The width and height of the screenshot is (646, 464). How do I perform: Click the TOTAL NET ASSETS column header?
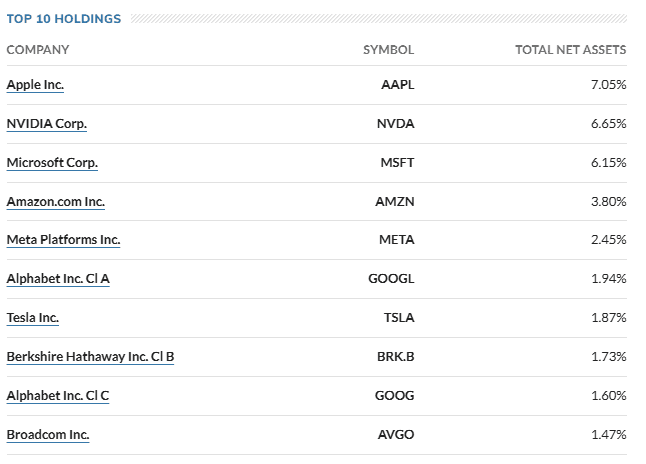[571, 50]
